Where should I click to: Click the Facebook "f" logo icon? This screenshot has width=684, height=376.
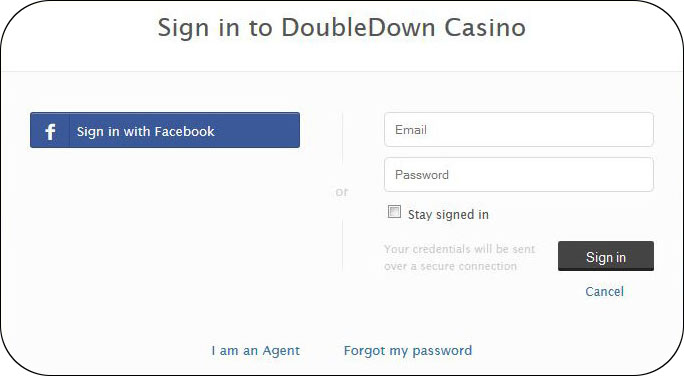pos(50,131)
